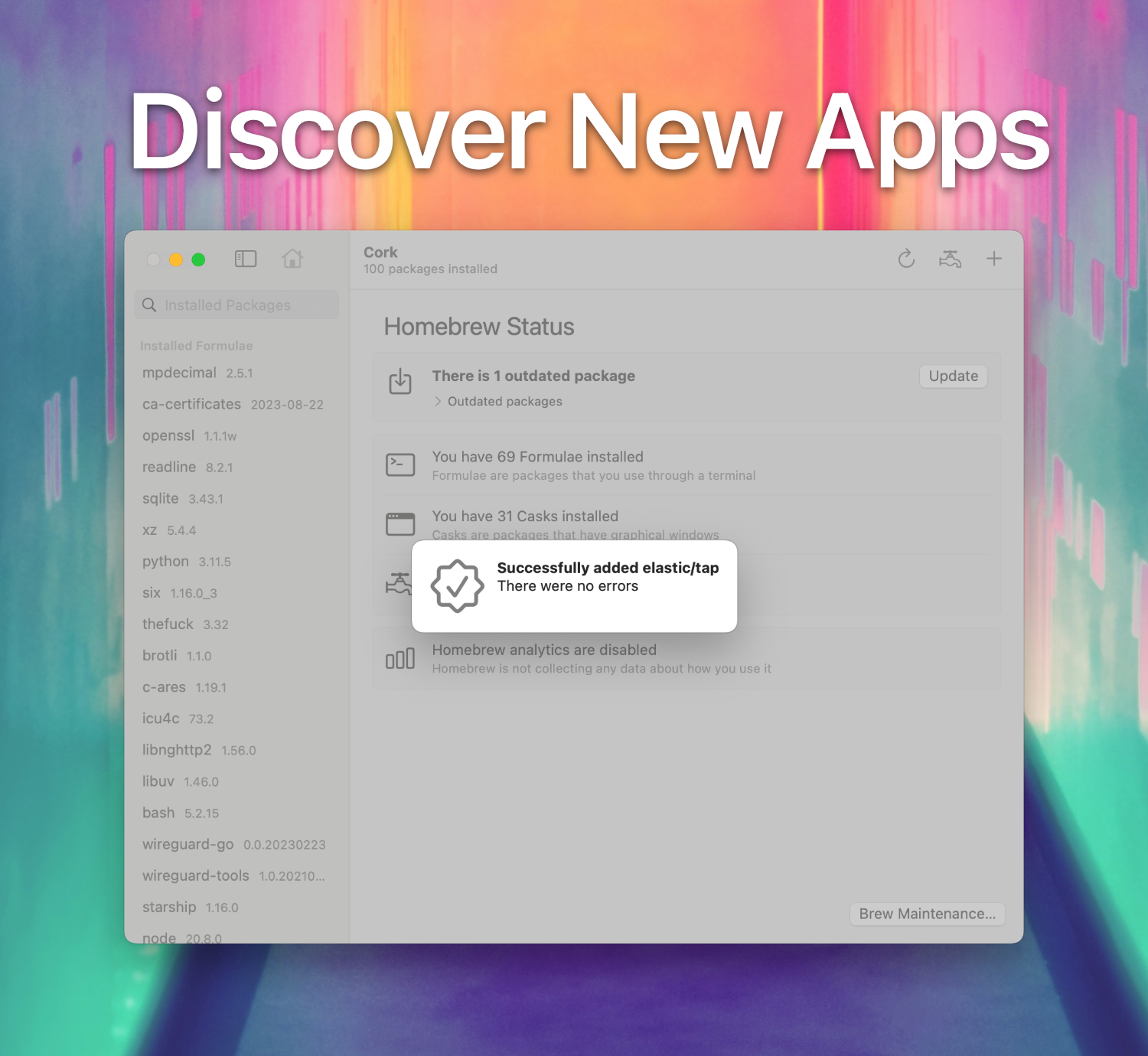Screen dimensions: 1148x1056
Task: Click the yellow minimize window button
Action: coord(176,259)
